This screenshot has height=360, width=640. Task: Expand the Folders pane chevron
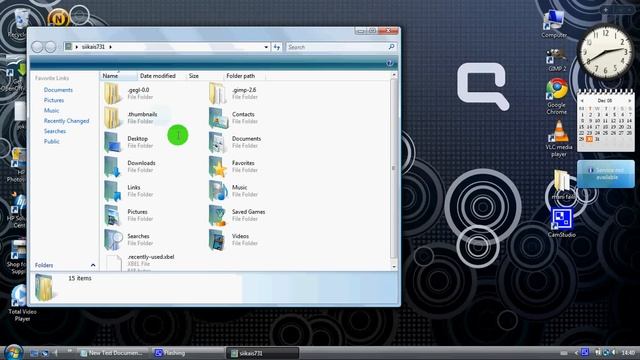click(x=93, y=265)
